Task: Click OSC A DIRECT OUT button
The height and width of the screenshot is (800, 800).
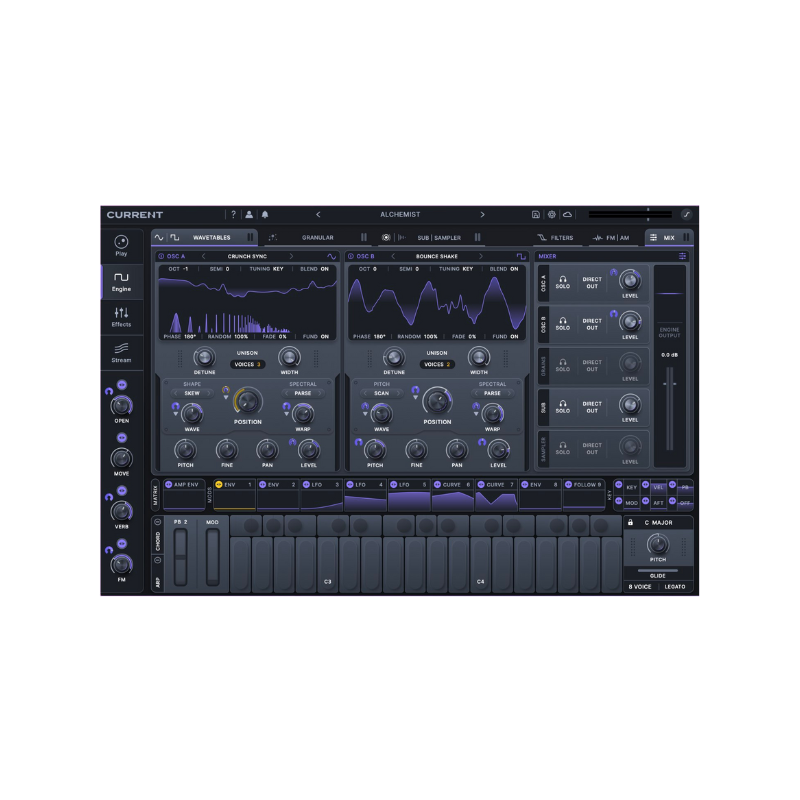Action: click(592, 283)
